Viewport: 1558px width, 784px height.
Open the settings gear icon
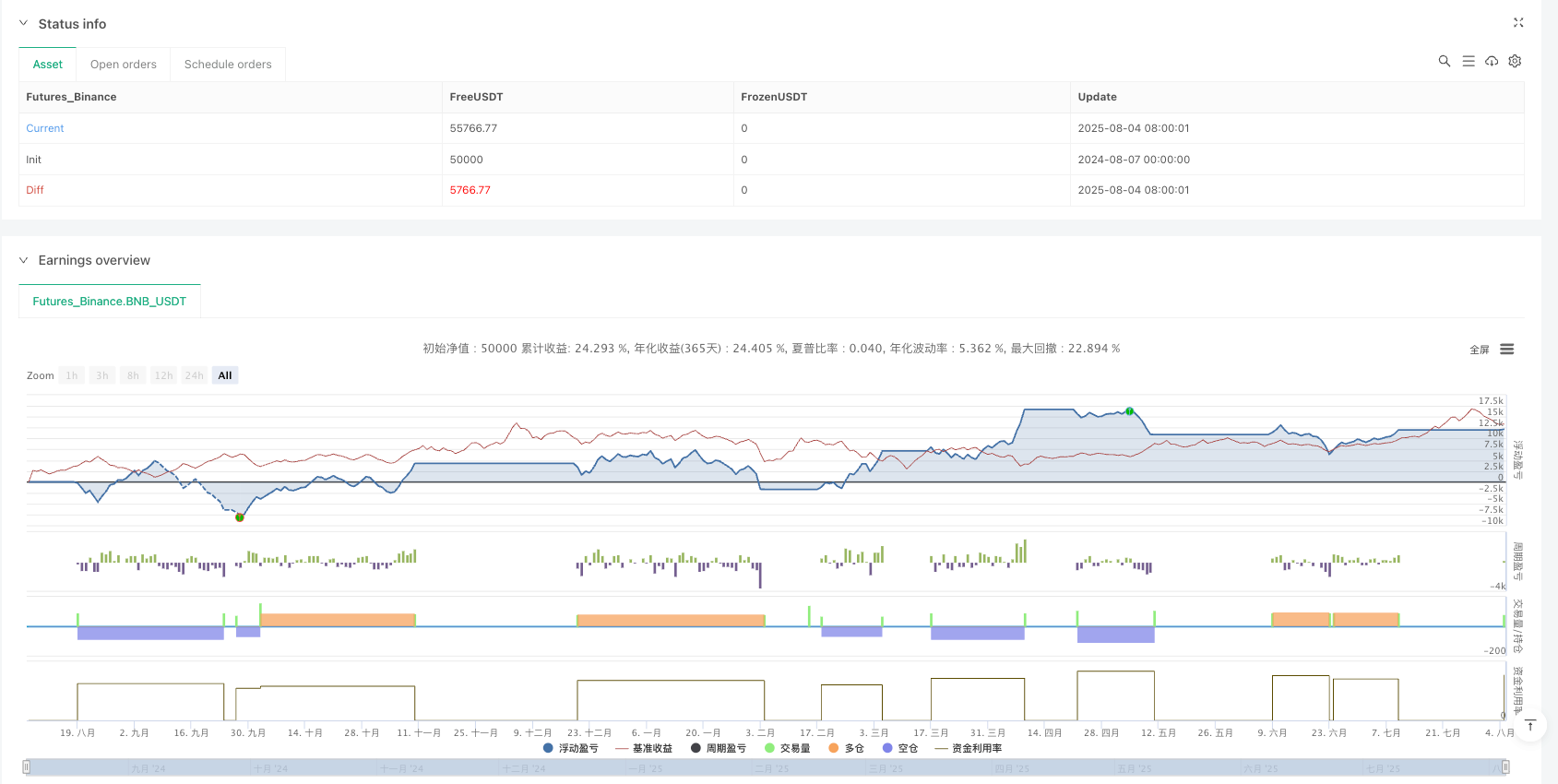click(1515, 61)
